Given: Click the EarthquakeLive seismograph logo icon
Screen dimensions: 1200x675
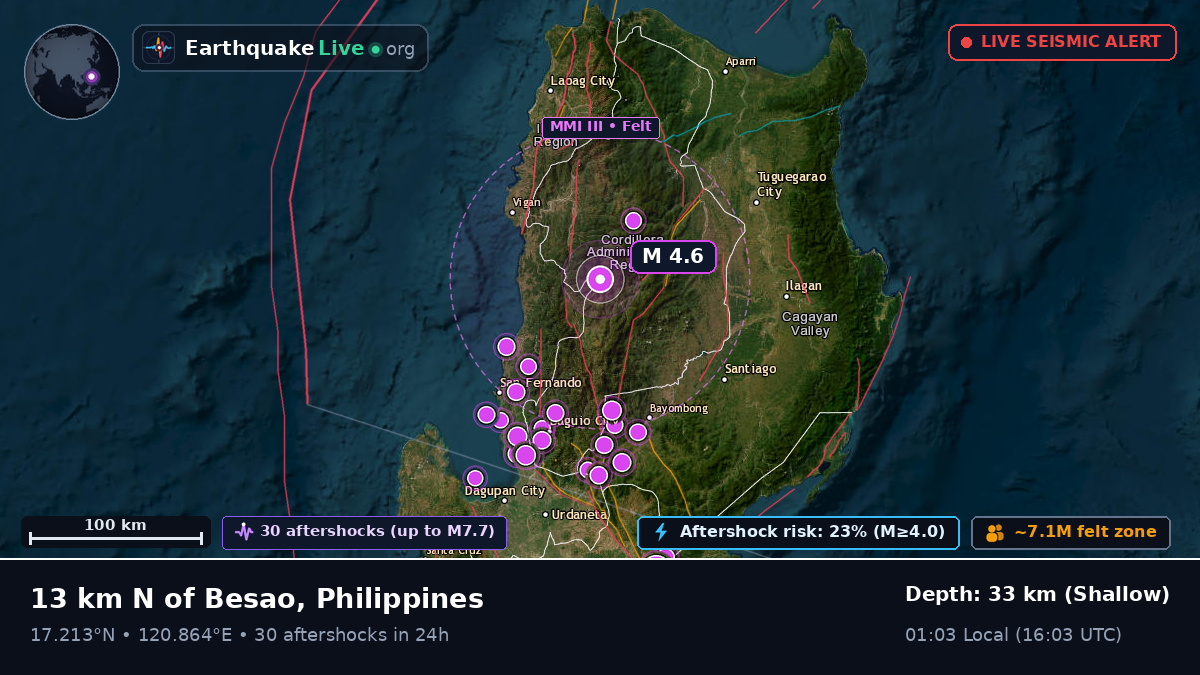Looking at the screenshot, I should coord(159,48).
